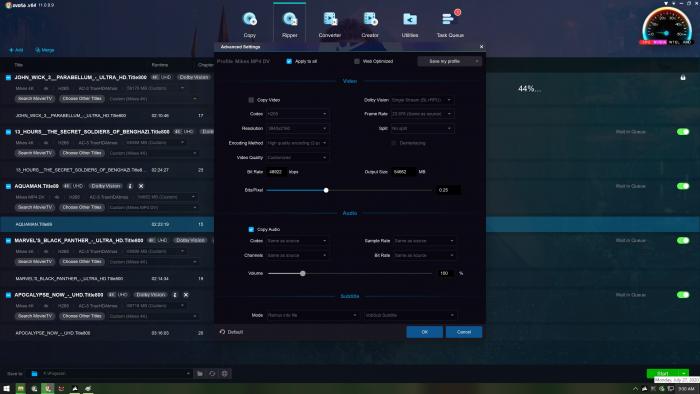This screenshot has height=394, width=700.
Task: Click the Default reset icon
Action: (222, 332)
